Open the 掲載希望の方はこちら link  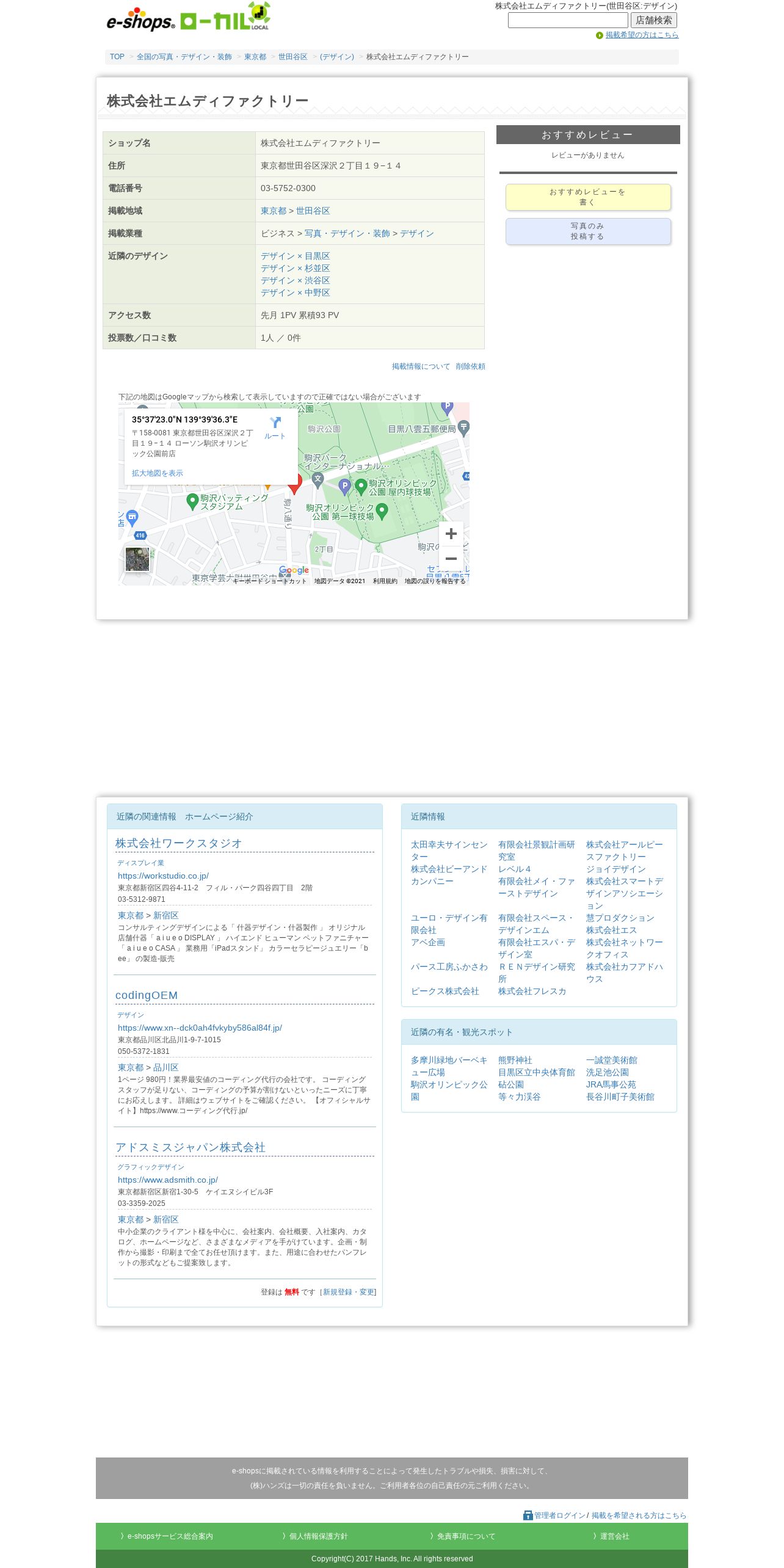click(642, 35)
